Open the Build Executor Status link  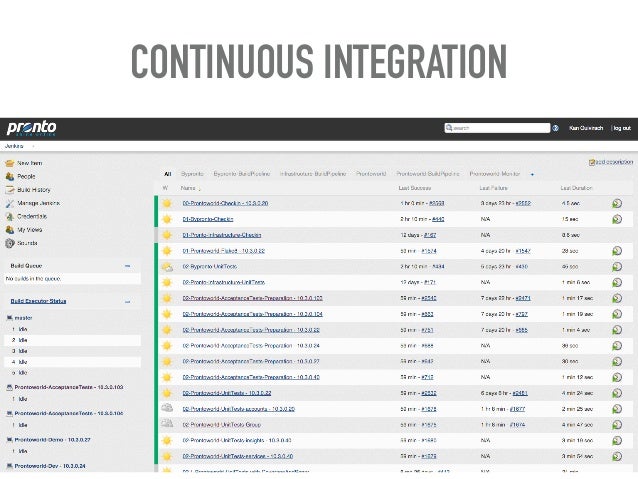coord(38,302)
